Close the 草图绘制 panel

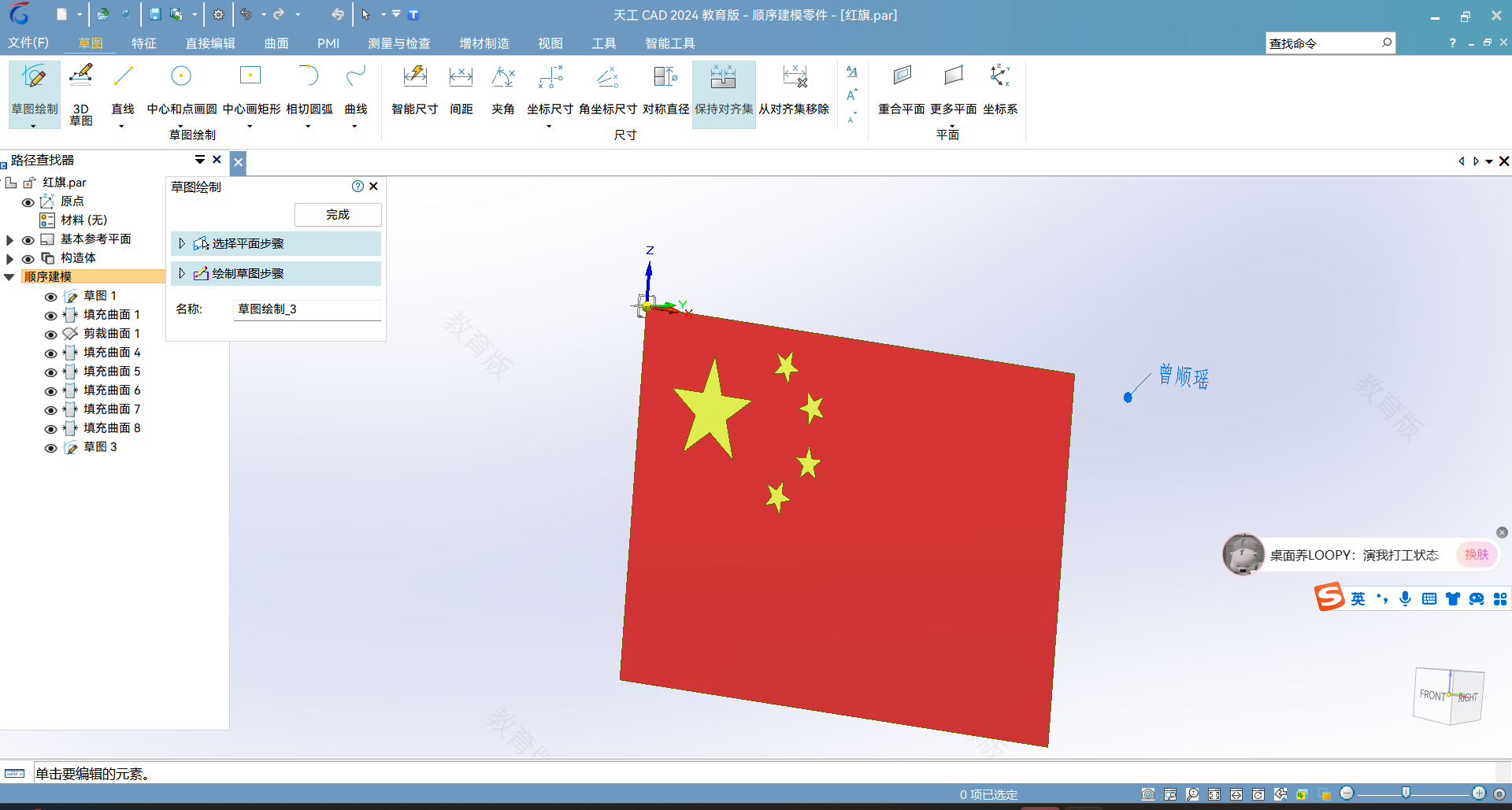[x=374, y=187]
